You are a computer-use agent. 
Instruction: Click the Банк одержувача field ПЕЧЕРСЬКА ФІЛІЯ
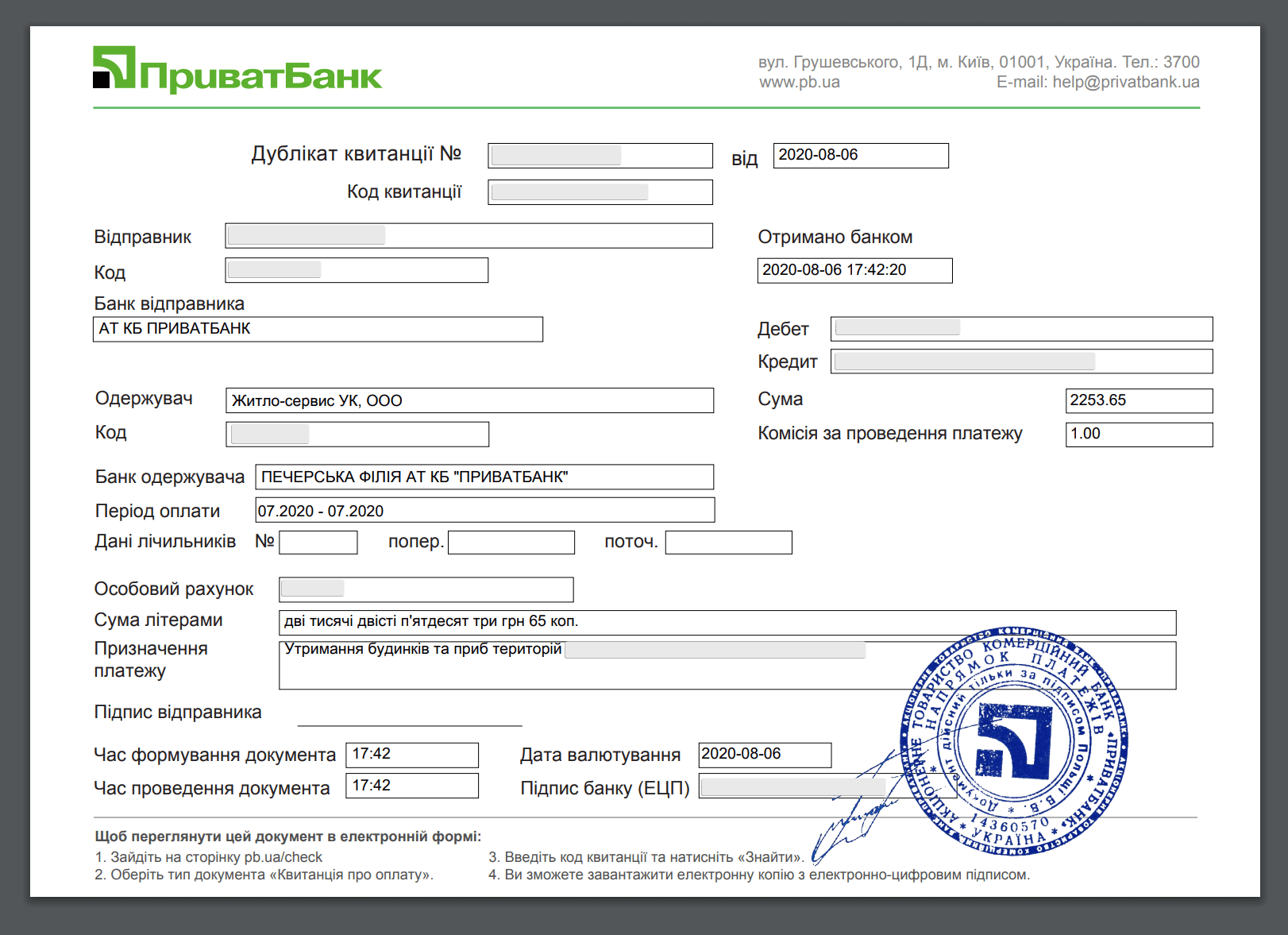pos(484,477)
